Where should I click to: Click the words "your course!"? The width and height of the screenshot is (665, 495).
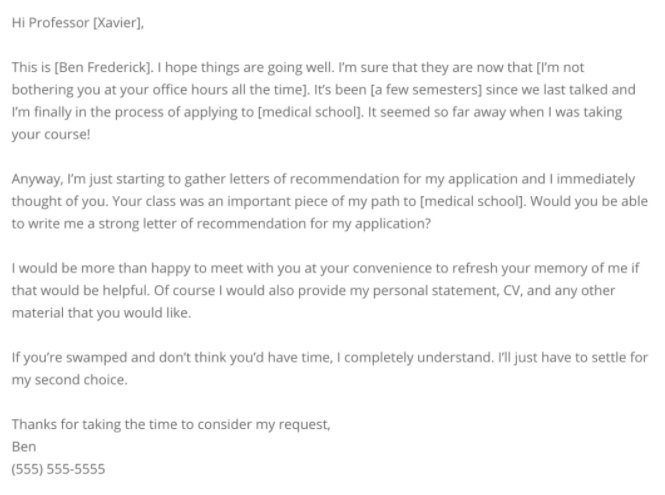point(51,135)
